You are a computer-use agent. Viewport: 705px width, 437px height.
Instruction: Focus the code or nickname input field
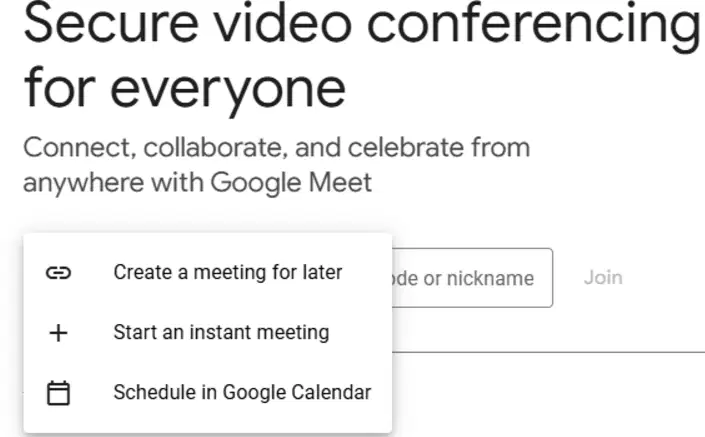(472, 278)
